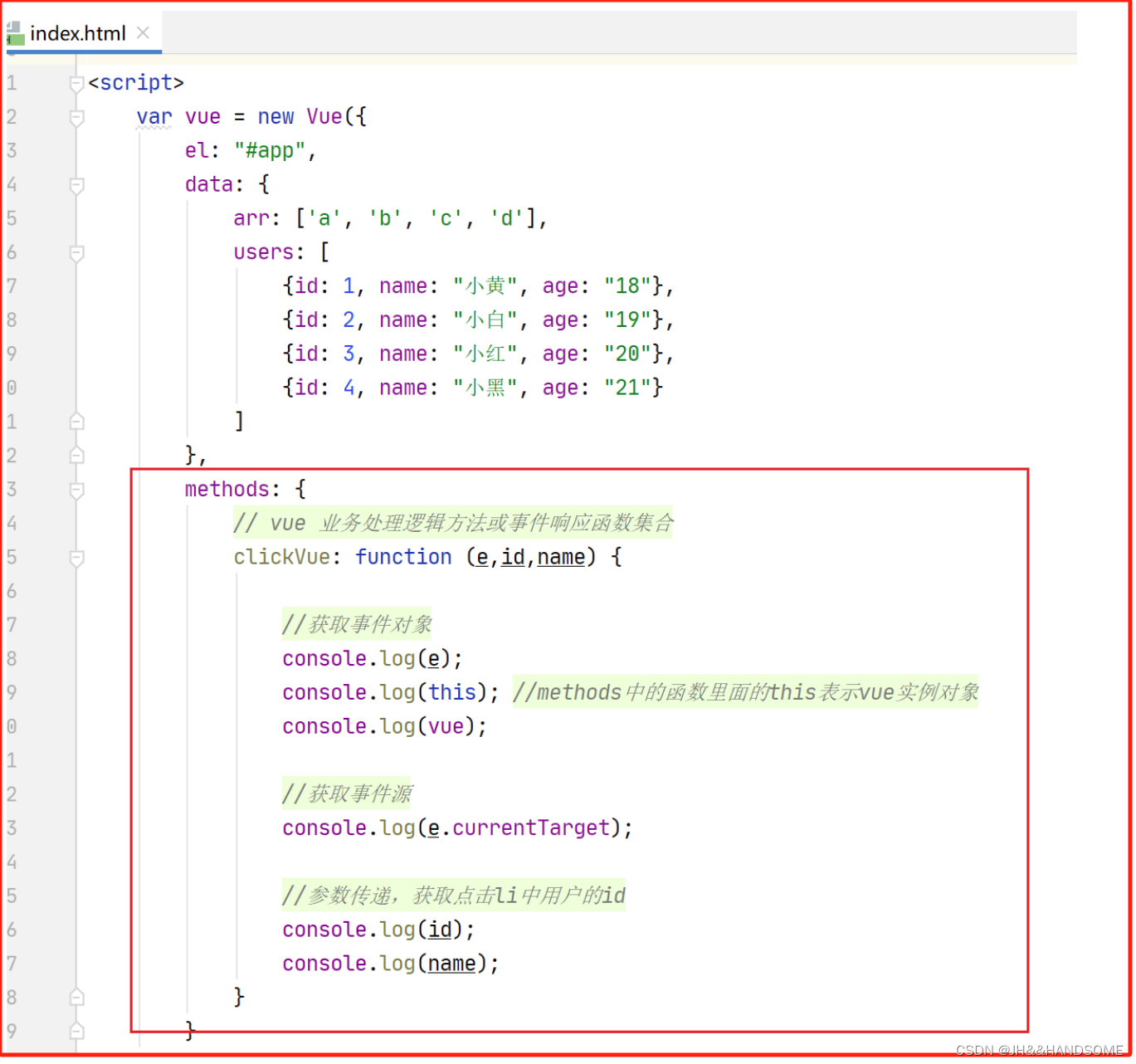This screenshot has height=1064, width=1136.
Task: Collapse the data: { block fold marker
Action: point(76,185)
